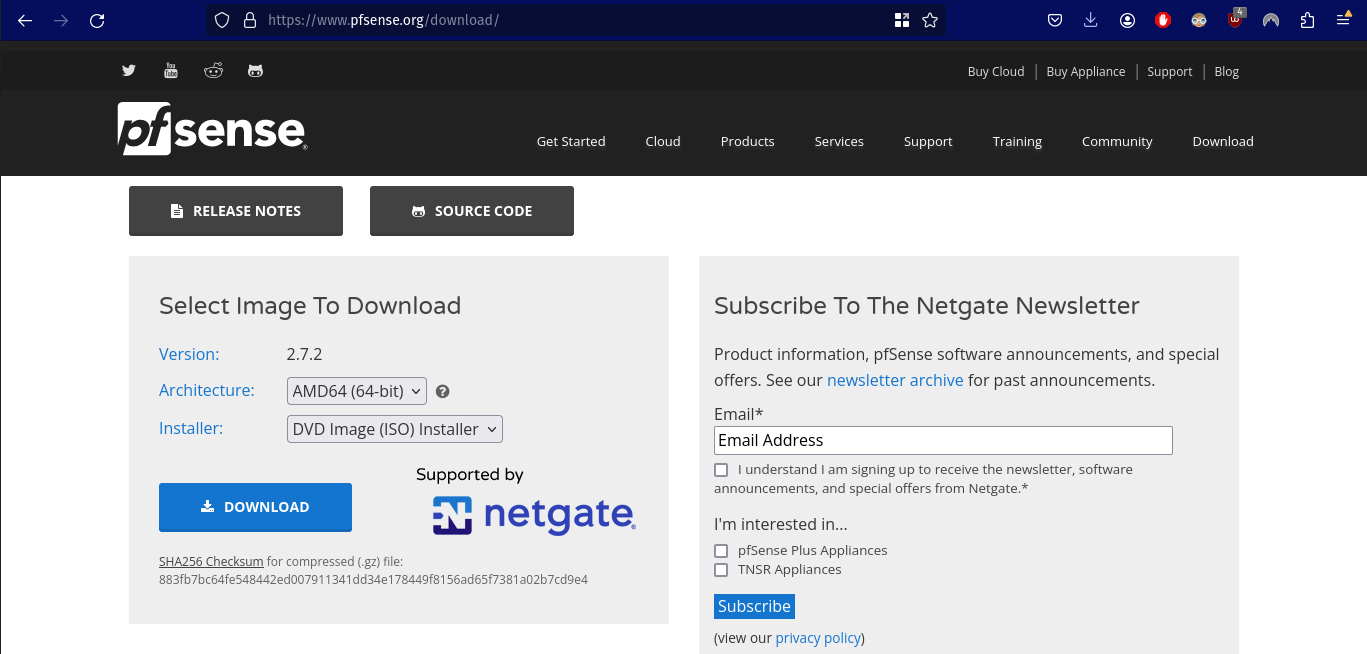Click the version 2.7.2 value
Screen dimensions: 1367x654
[305, 354]
